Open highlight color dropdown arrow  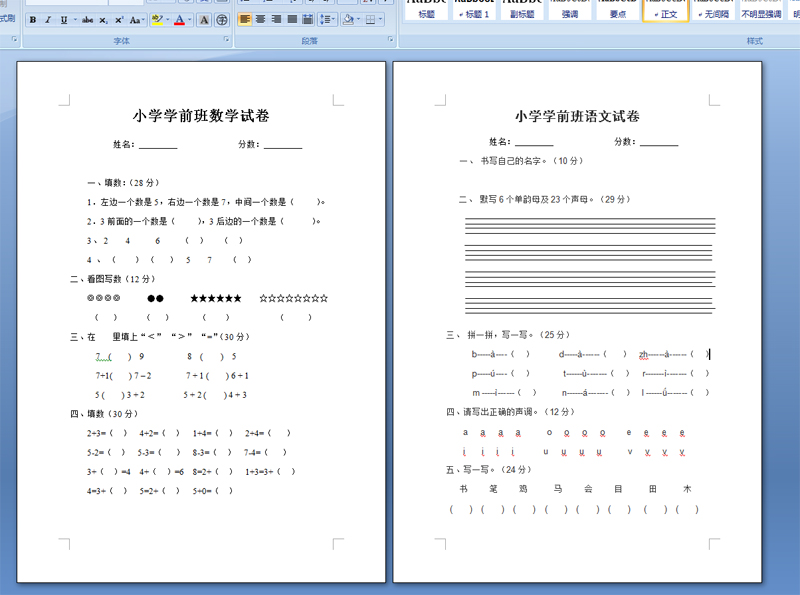(x=167, y=20)
